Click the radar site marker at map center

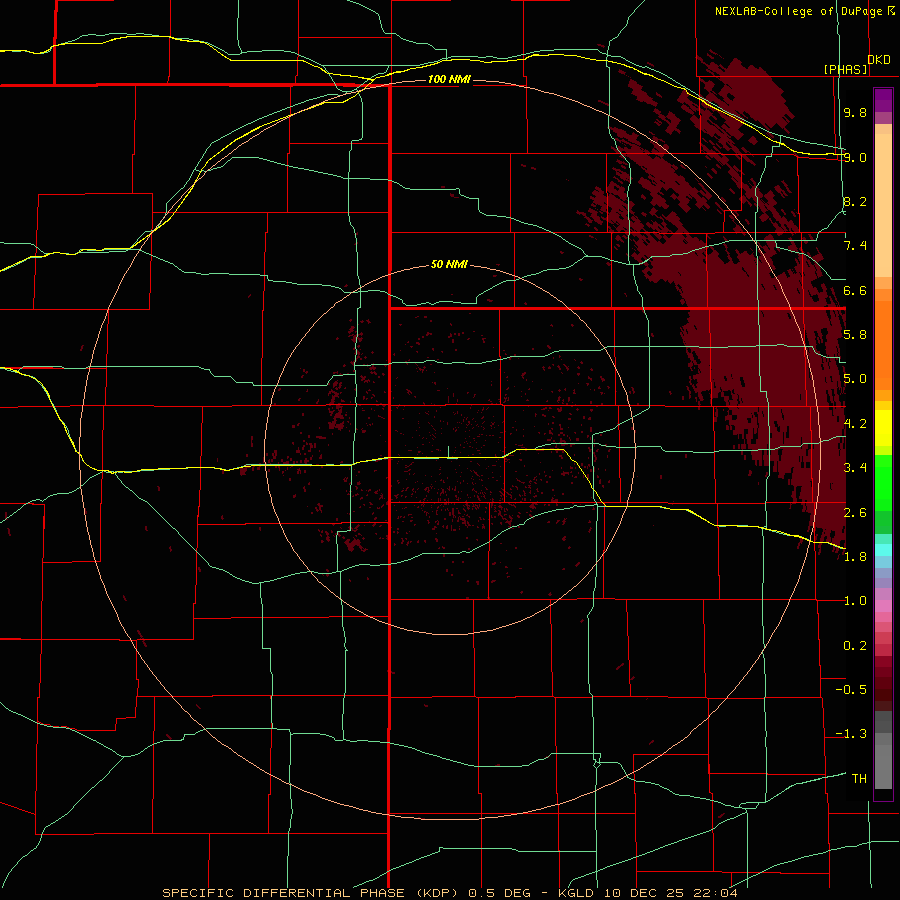(x=448, y=453)
